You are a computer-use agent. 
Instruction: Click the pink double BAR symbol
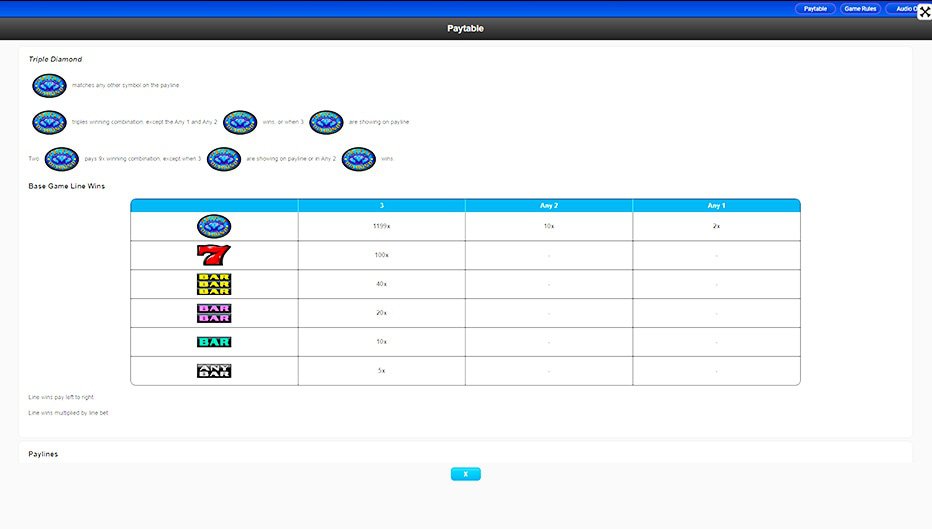click(214, 313)
